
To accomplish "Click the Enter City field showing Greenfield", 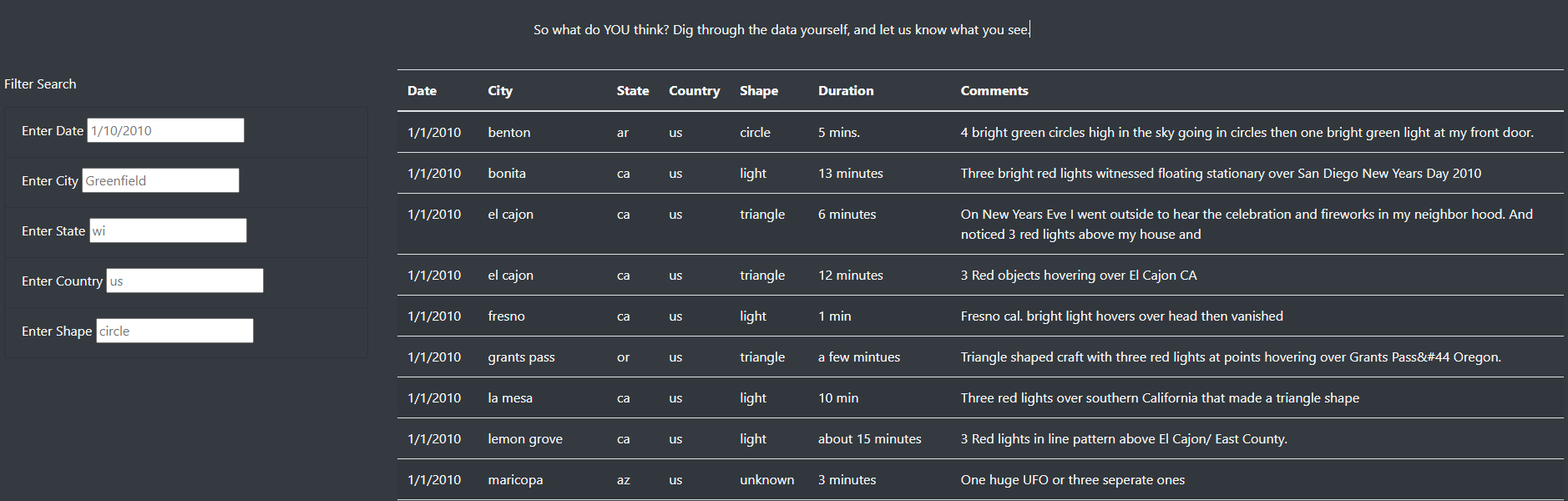I will [x=159, y=180].
